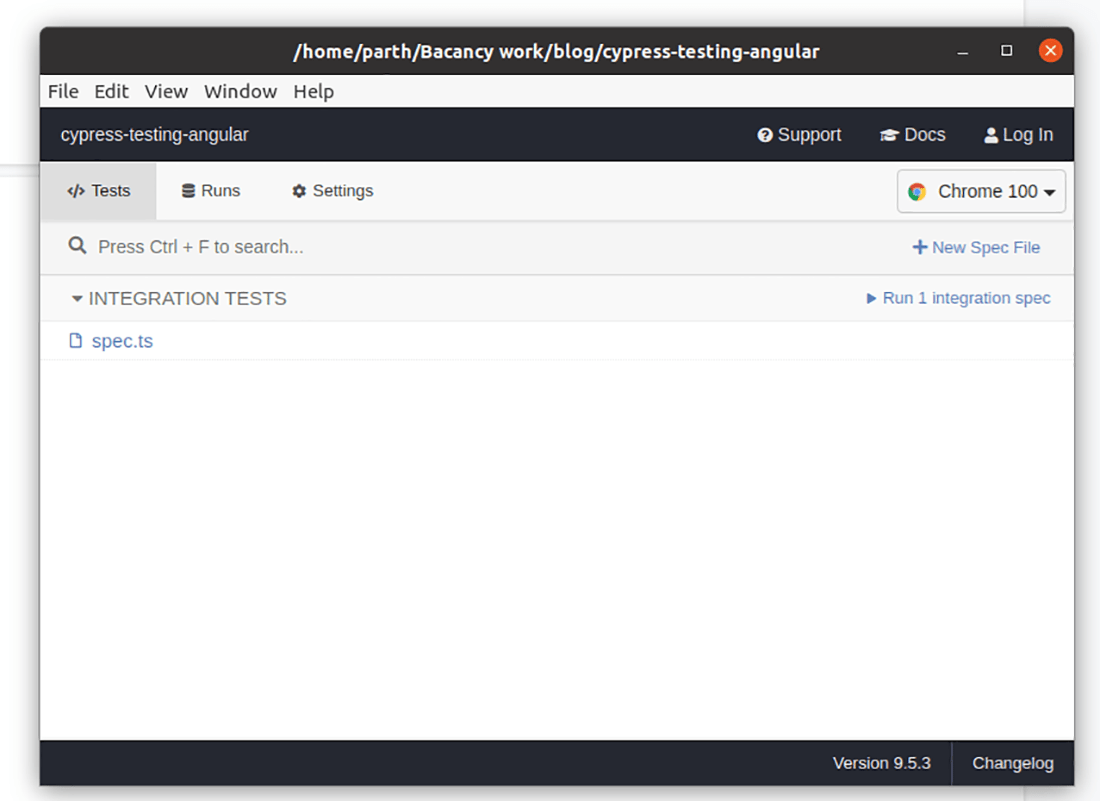Click the cypress-testing-angular project name

(x=154, y=135)
